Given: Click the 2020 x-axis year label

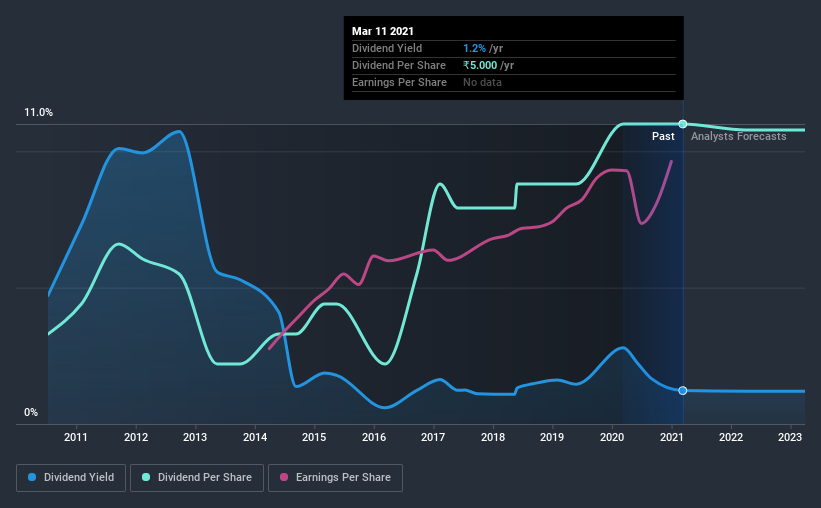Looking at the screenshot, I should click(x=612, y=437).
